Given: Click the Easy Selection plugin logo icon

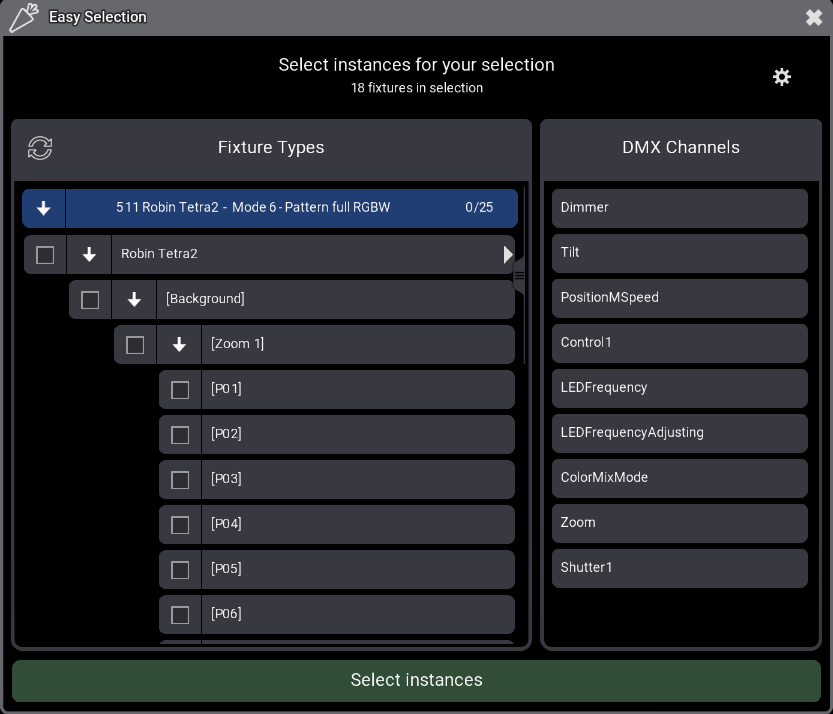Looking at the screenshot, I should click(x=23, y=17).
